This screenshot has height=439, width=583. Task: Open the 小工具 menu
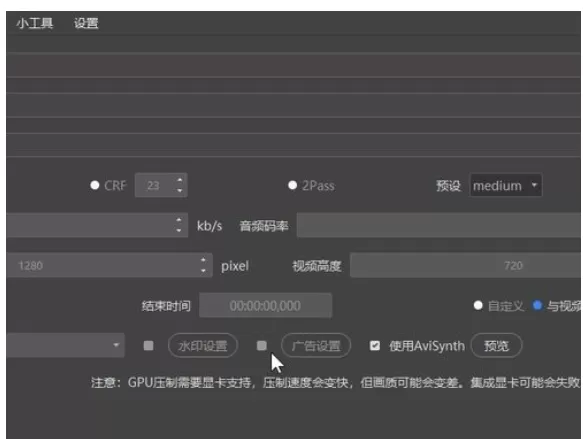point(35,23)
